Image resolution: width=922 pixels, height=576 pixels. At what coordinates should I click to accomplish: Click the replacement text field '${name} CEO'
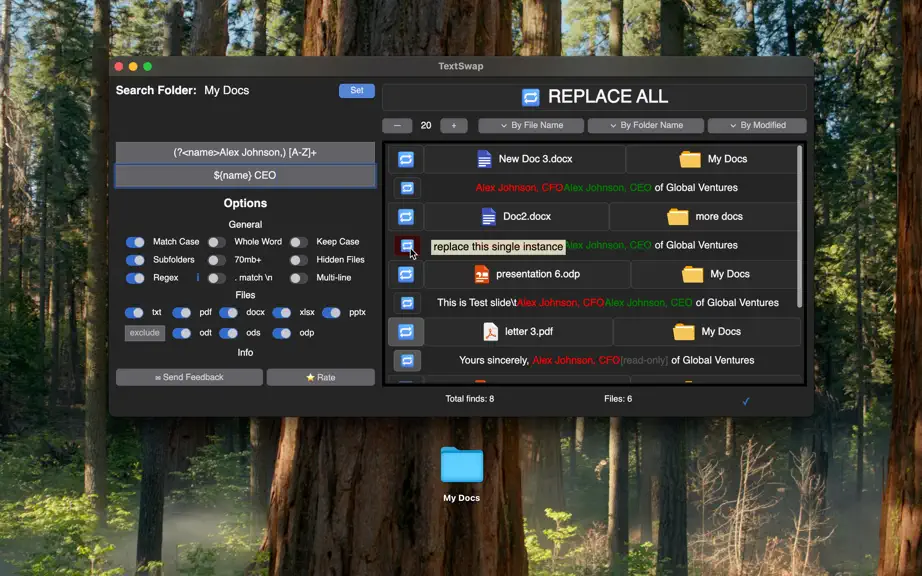pos(245,176)
